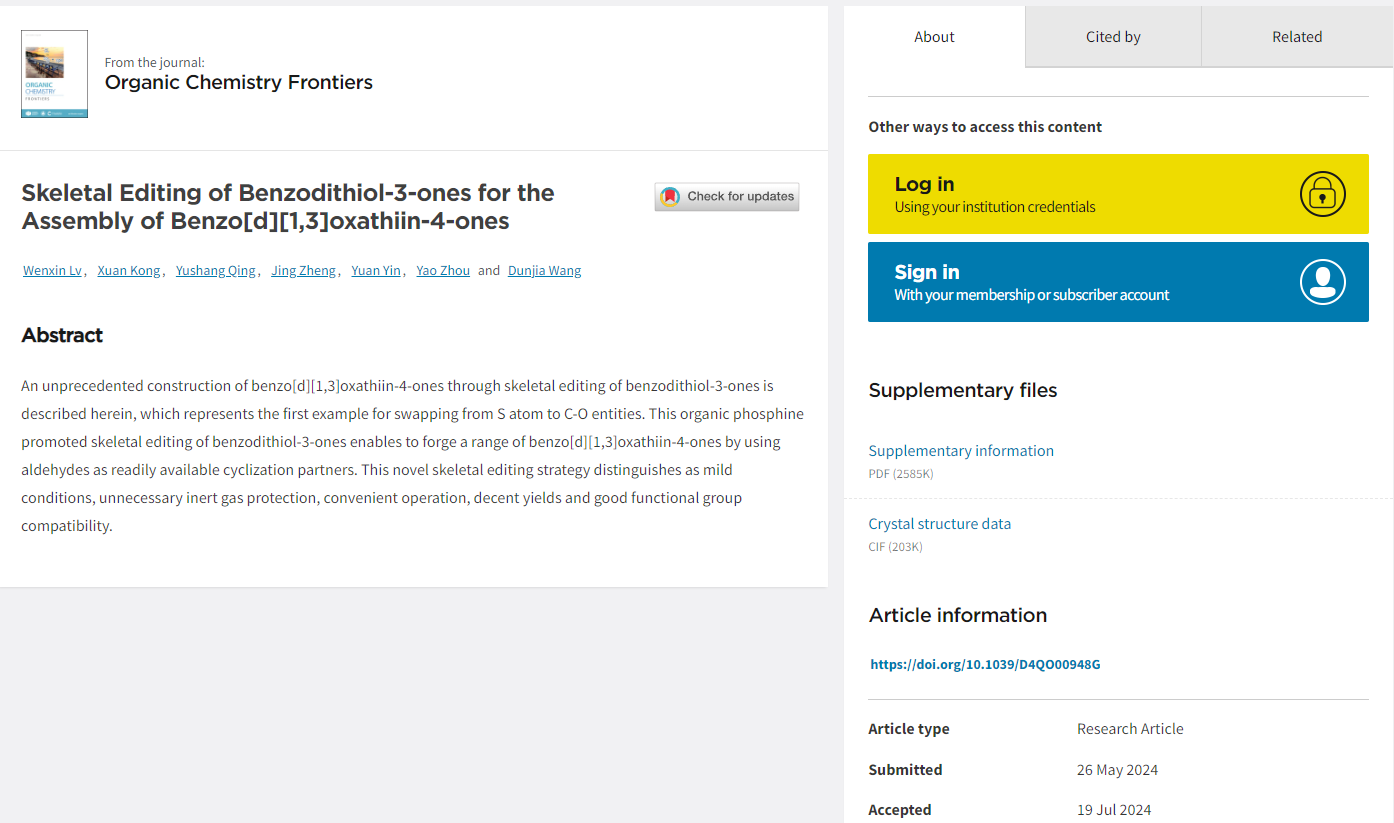Open the Crystal structure data CIF file
The image size is (1394, 823).
point(939,524)
